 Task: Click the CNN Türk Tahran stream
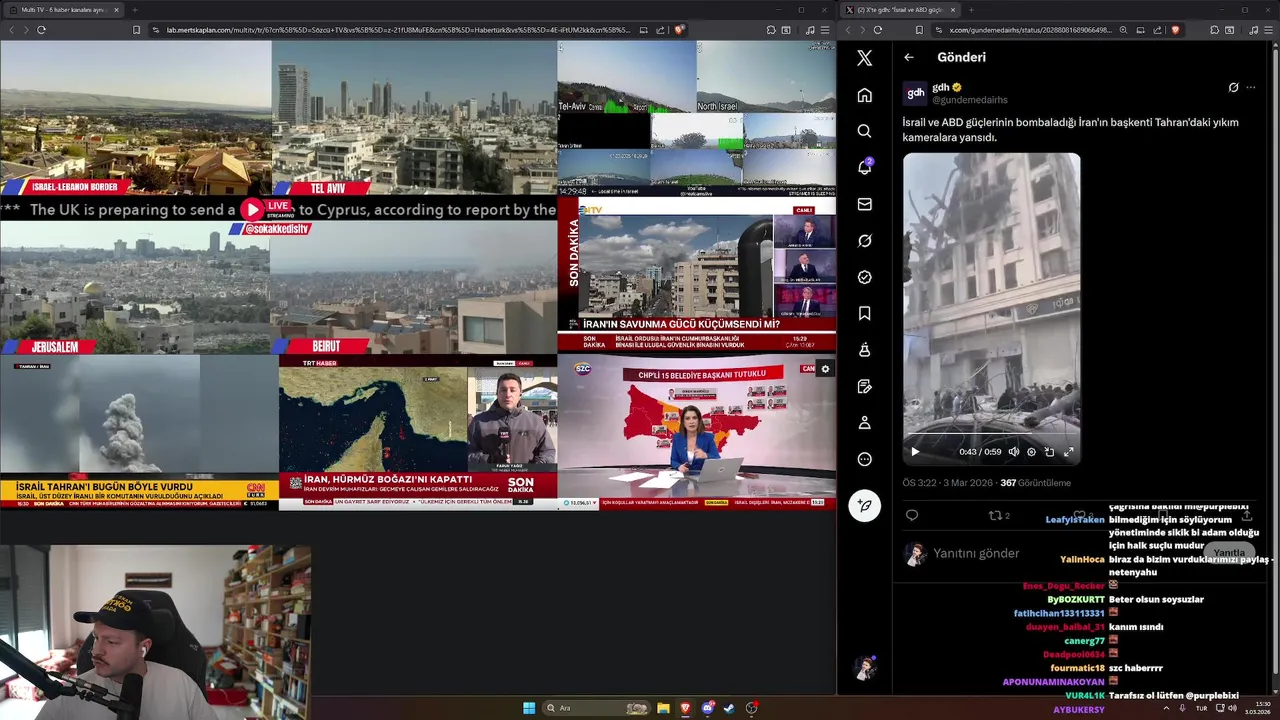click(x=139, y=433)
